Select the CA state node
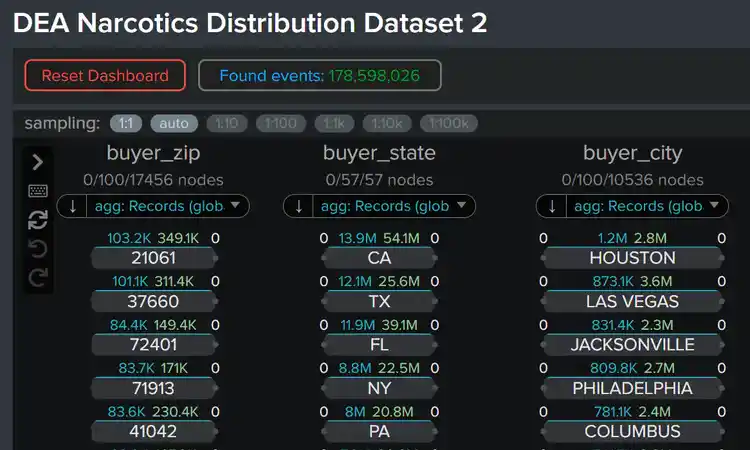750x450 pixels. [379, 258]
